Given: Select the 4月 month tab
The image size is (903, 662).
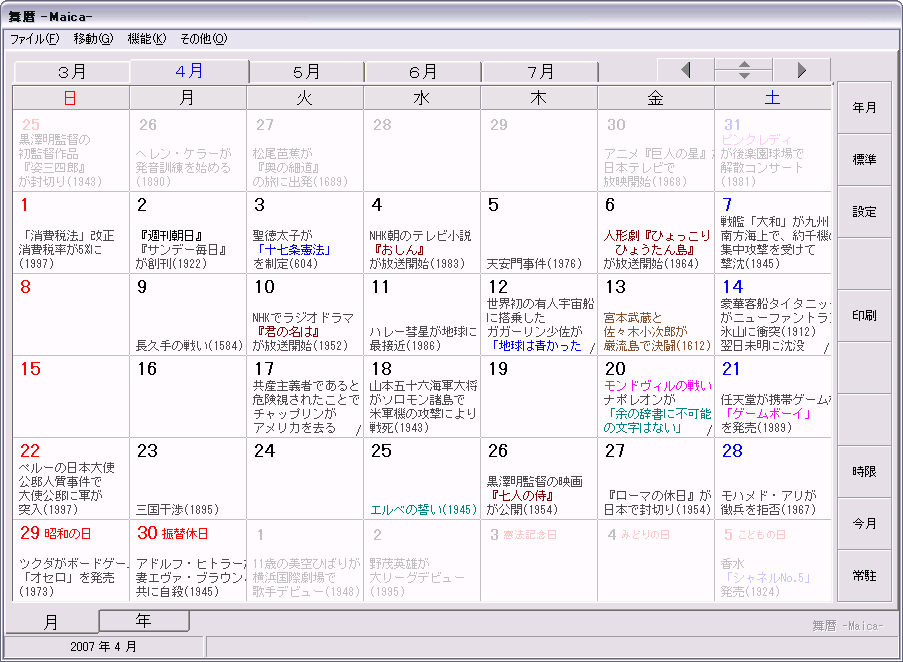Looking at the screenshot, I should 189,71.
